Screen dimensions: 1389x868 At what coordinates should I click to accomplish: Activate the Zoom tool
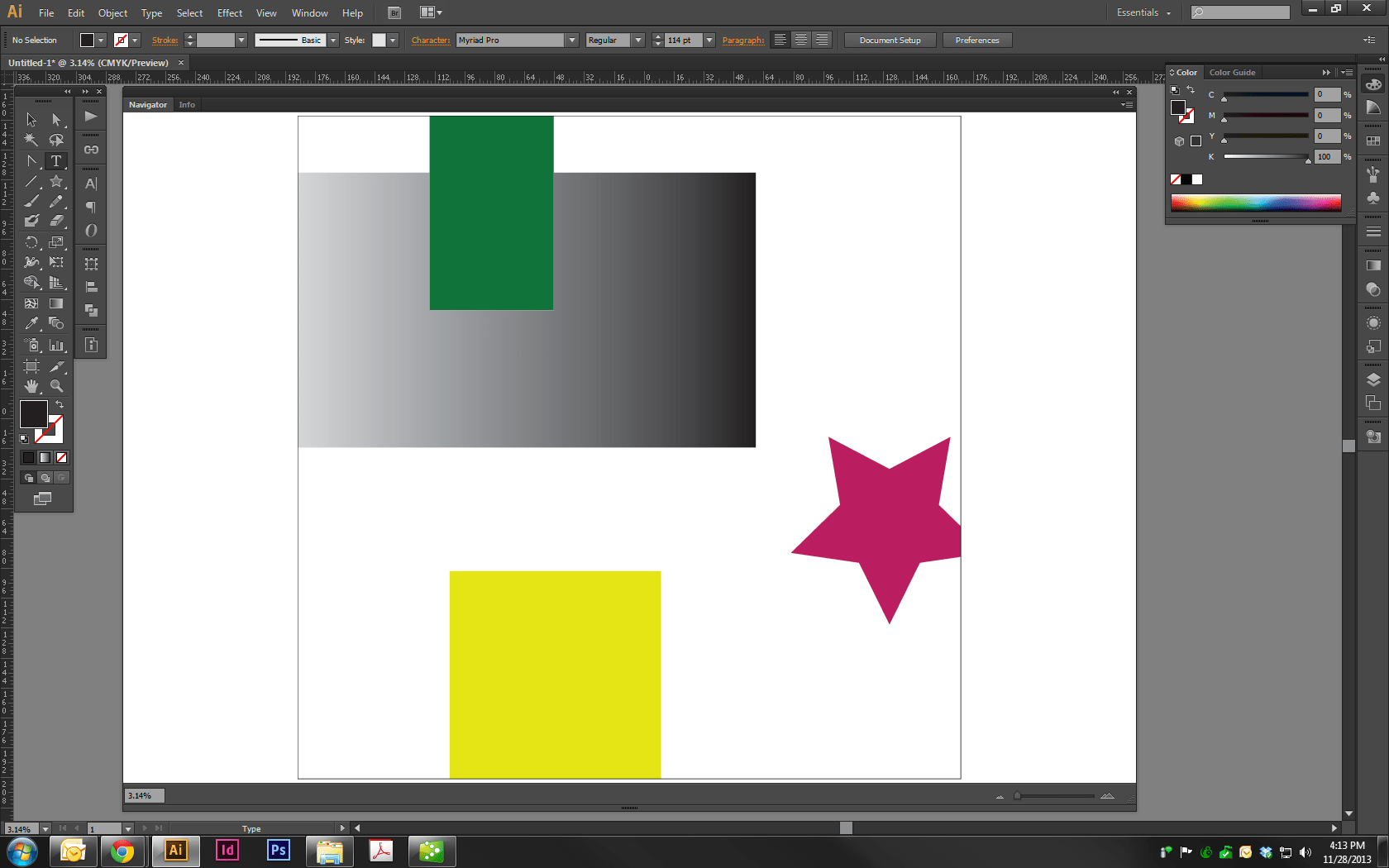coord(56,385)
